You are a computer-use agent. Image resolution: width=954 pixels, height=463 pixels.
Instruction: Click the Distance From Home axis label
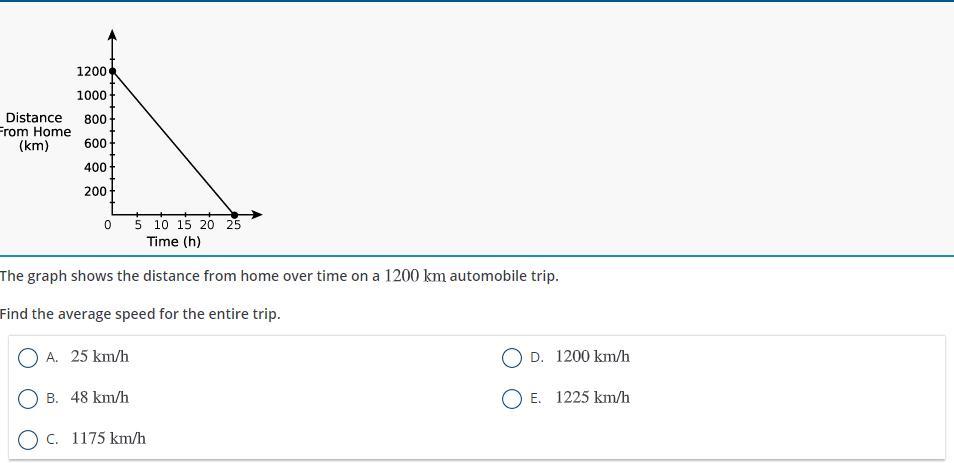[34, 131]
